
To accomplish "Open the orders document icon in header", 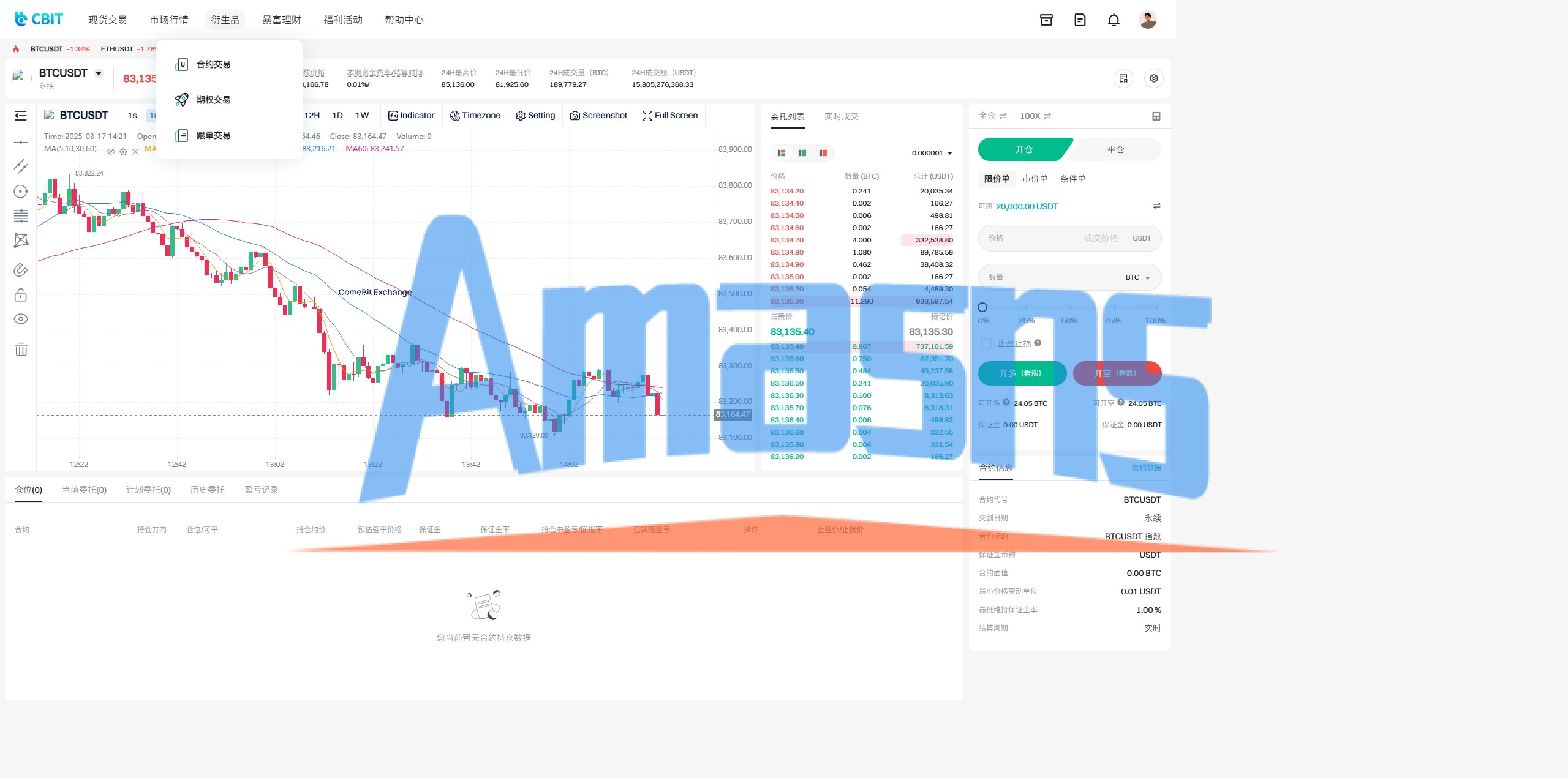I will (1080, 20).
